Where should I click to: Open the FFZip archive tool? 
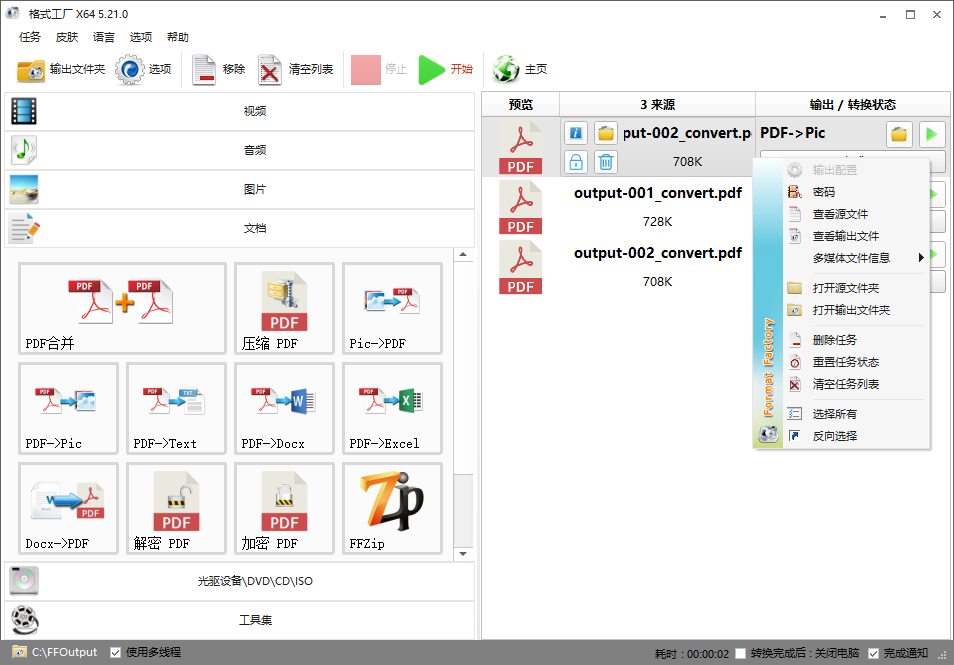pos(392,508)
